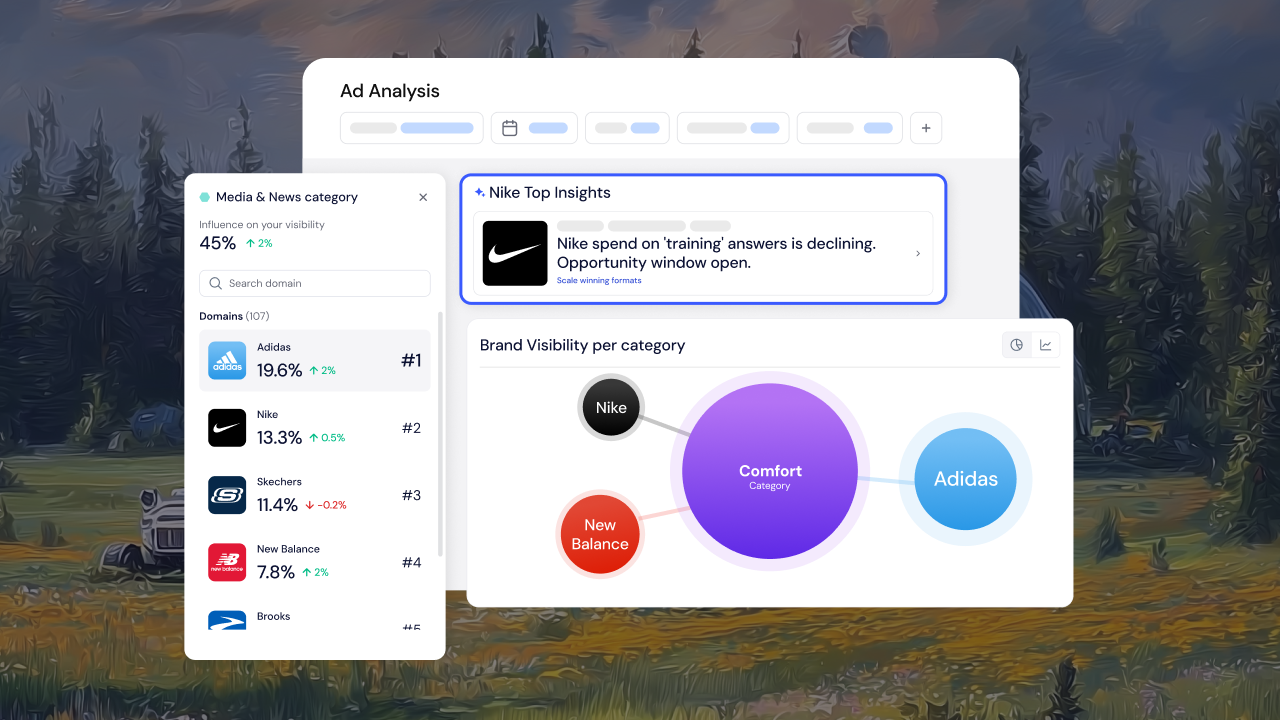Switch Brand Visibility to pie chart view

point(1017,345)
